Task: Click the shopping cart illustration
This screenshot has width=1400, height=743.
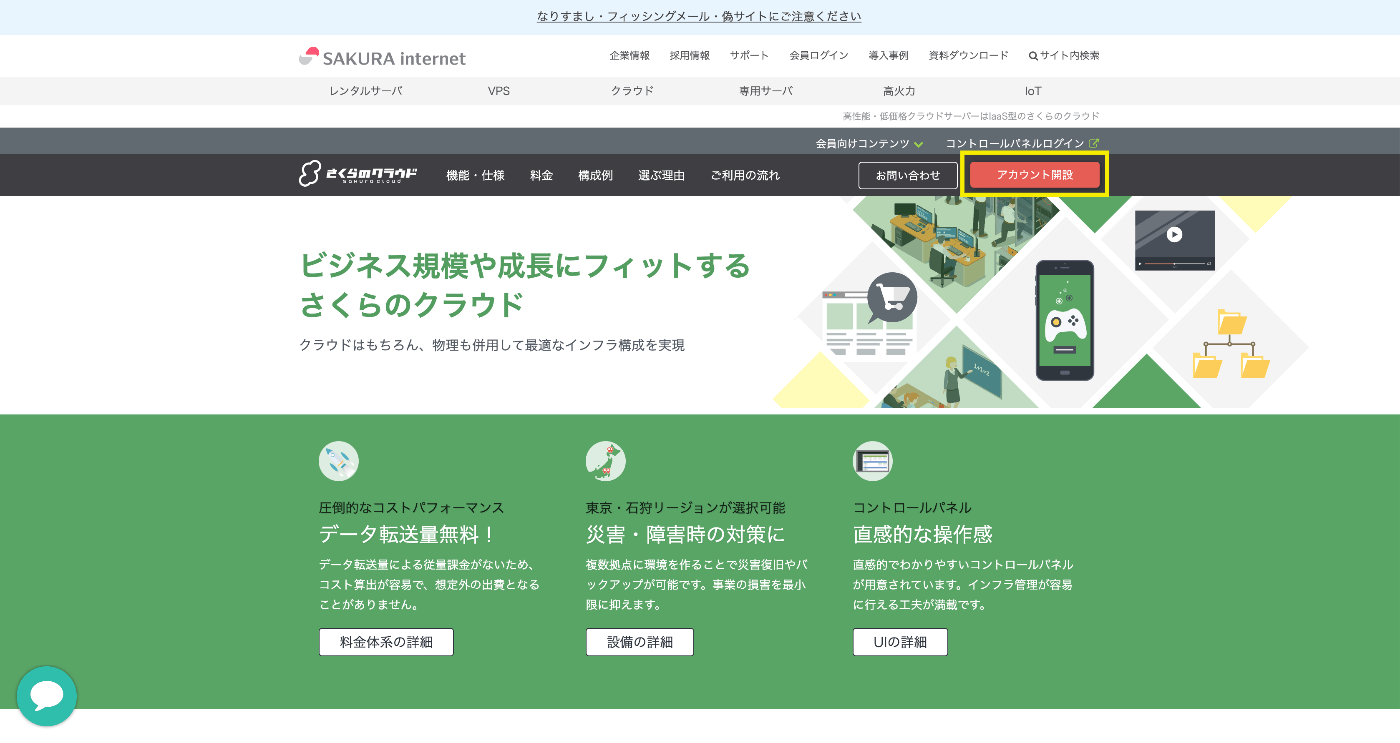Action: point(892,297)
